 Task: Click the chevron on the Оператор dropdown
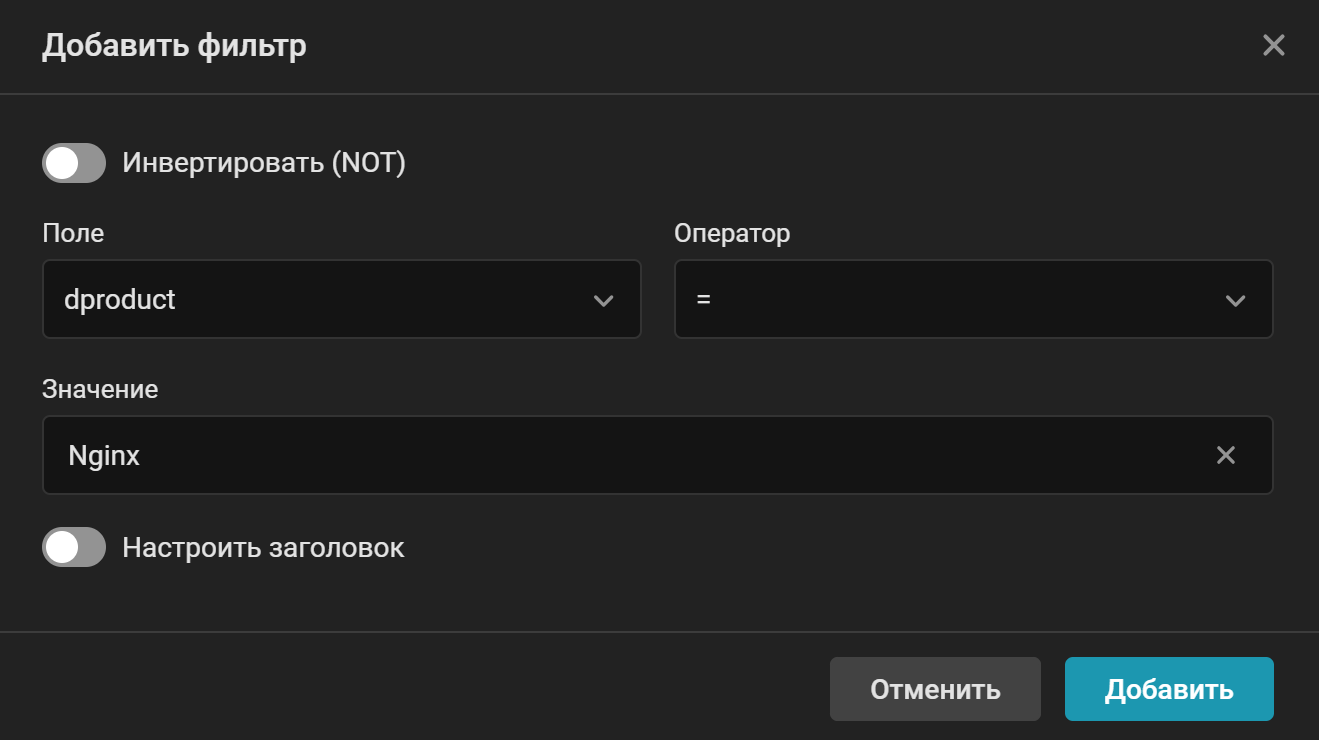tap(1236, 299)
